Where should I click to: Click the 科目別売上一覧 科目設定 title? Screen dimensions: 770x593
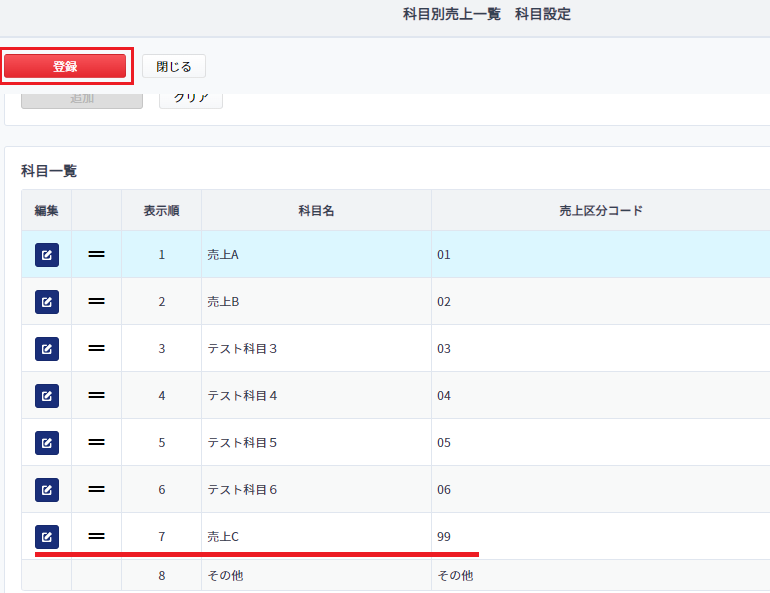pyautogui.click(x=487, y=14)
